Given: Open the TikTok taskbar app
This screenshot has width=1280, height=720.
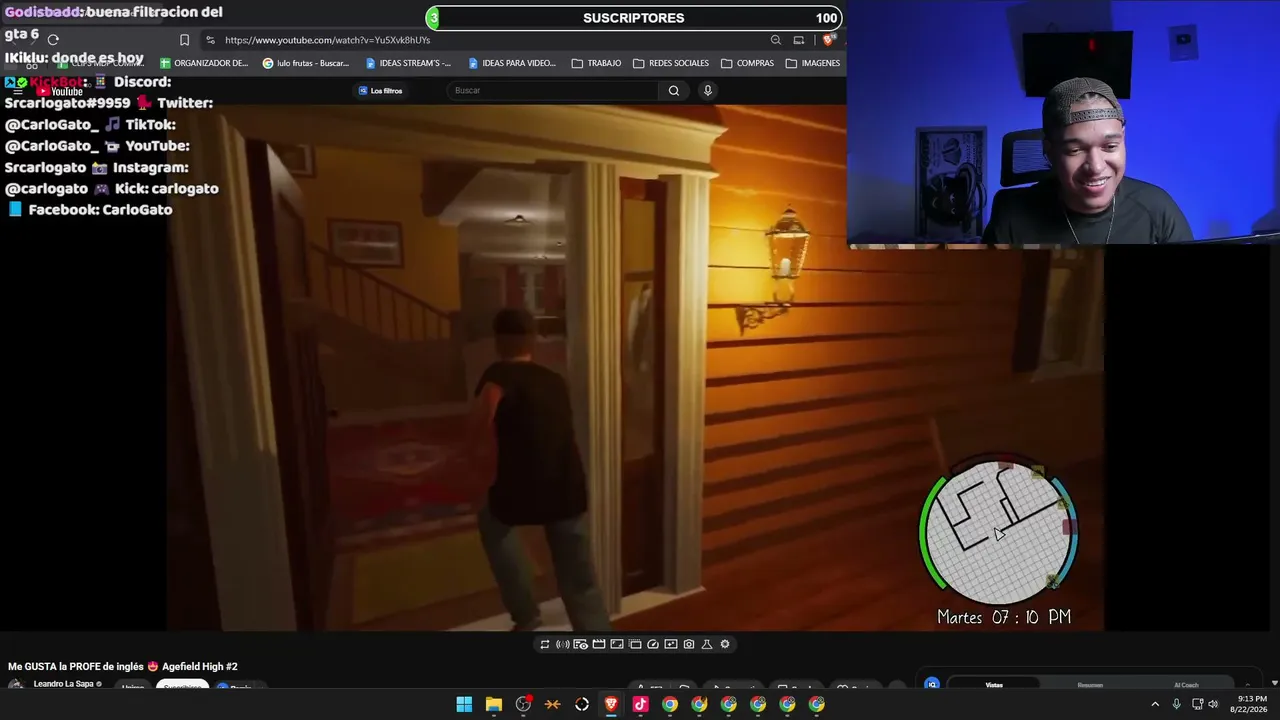Looking at the screenshot, I should 641,704.
